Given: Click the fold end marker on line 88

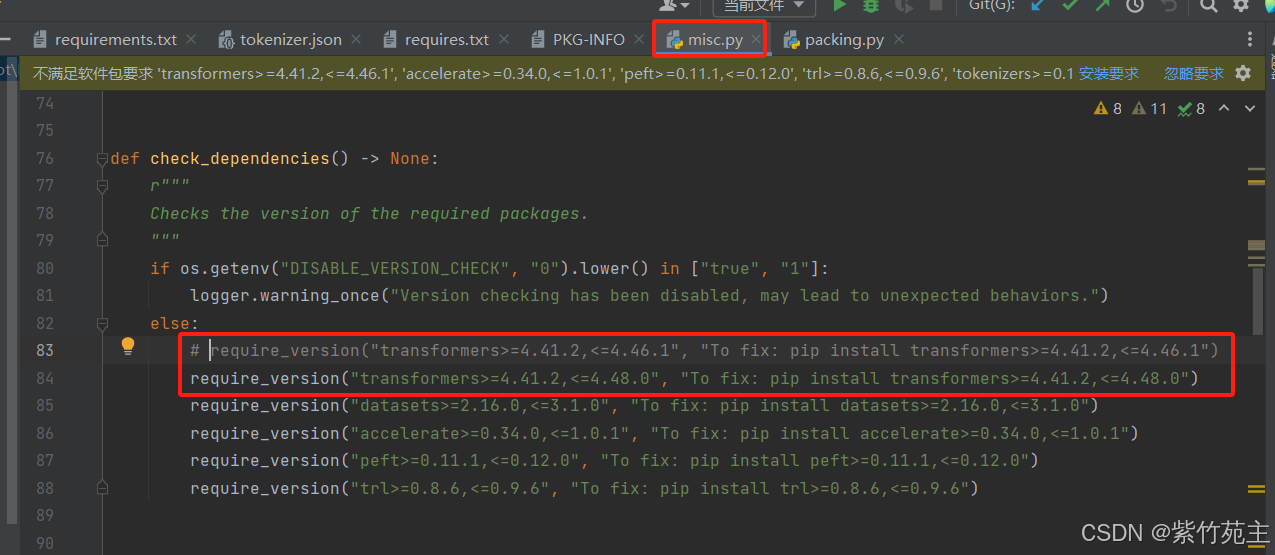Looking at the screenshot, I should (101, 489).
